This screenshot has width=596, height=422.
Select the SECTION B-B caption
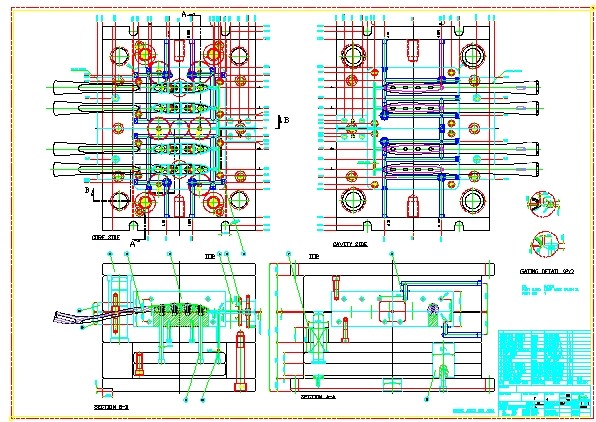(x=111, y=407)
